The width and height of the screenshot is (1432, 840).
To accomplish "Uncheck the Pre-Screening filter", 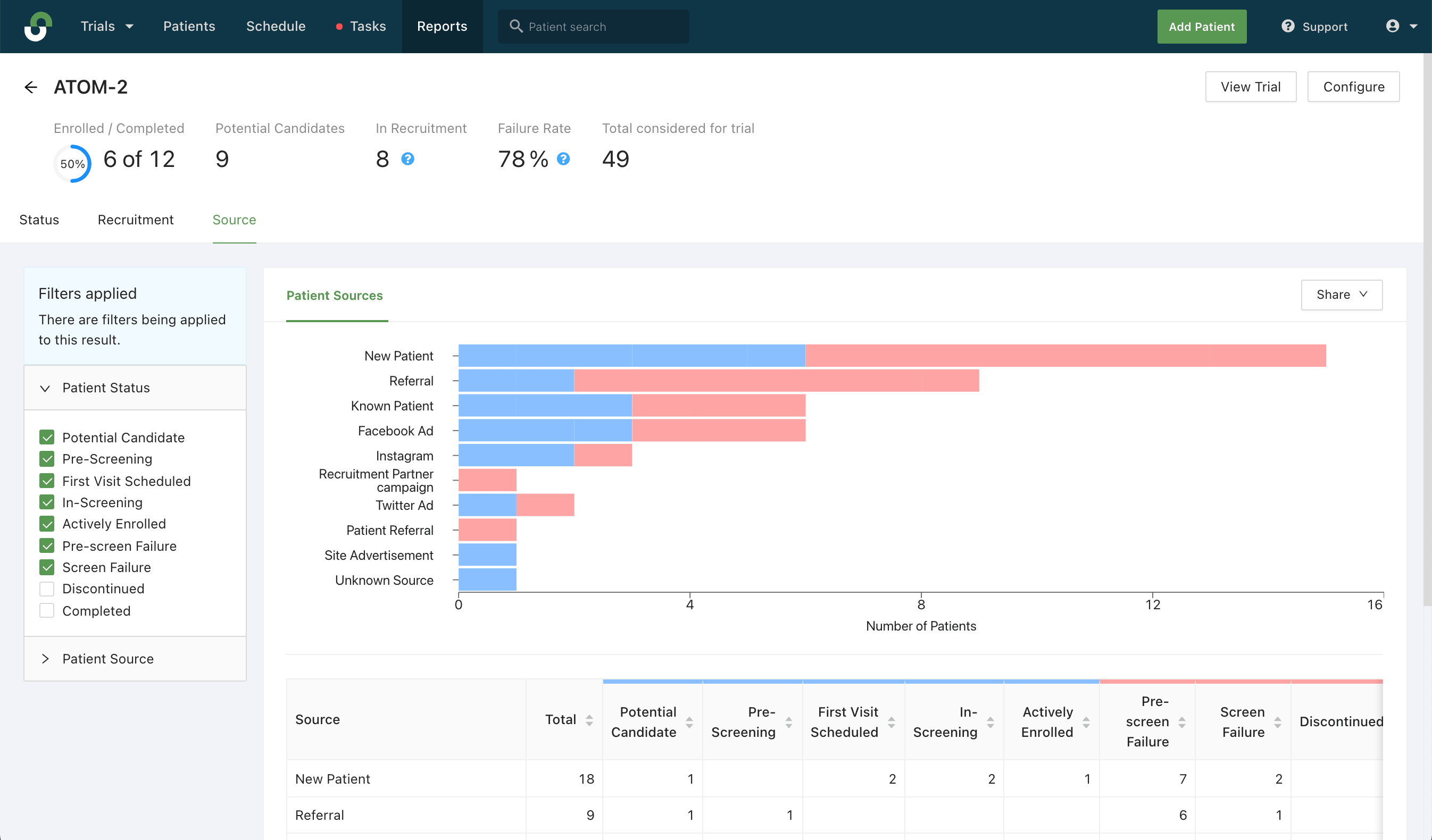I will [47, 459].
